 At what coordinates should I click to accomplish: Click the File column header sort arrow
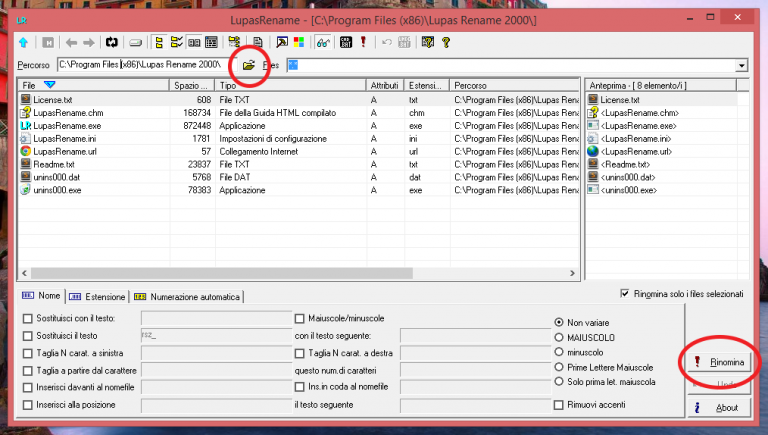(x=49, y=86)
